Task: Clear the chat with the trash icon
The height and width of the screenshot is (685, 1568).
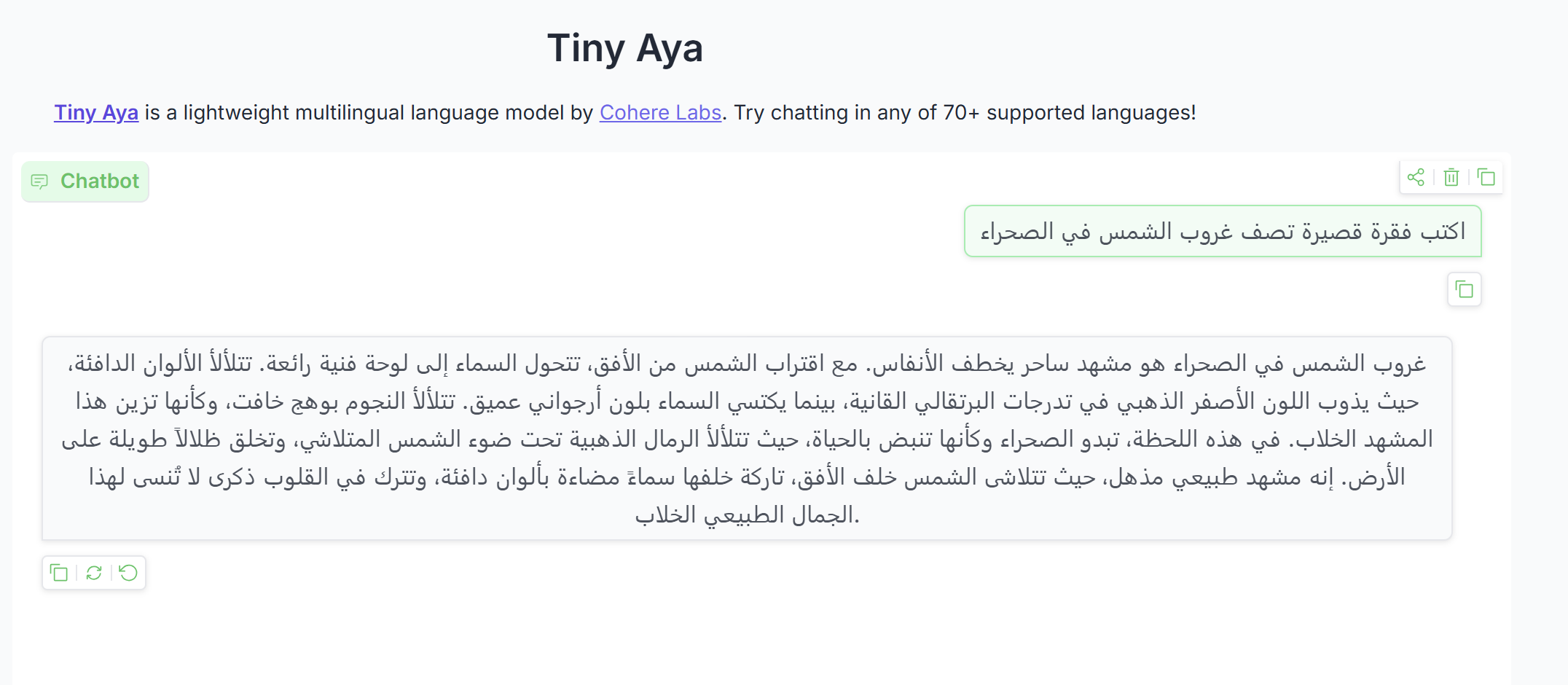Action: coord(1451,178)
